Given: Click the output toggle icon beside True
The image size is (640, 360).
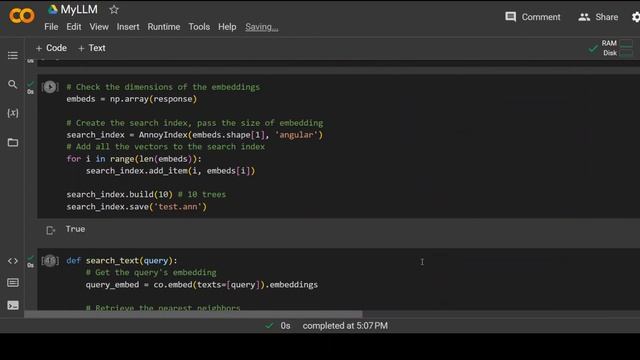Looking at the screenshot, I should (50, 231).
